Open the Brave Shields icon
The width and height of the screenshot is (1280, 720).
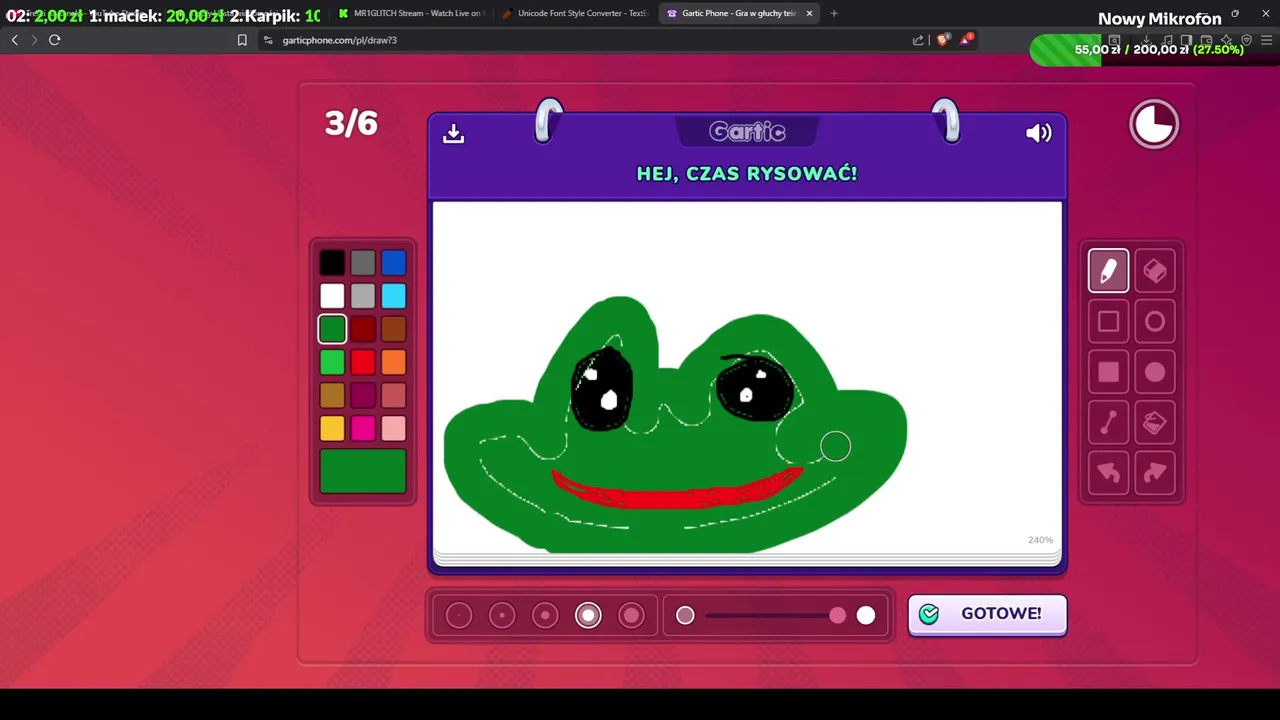942,40
